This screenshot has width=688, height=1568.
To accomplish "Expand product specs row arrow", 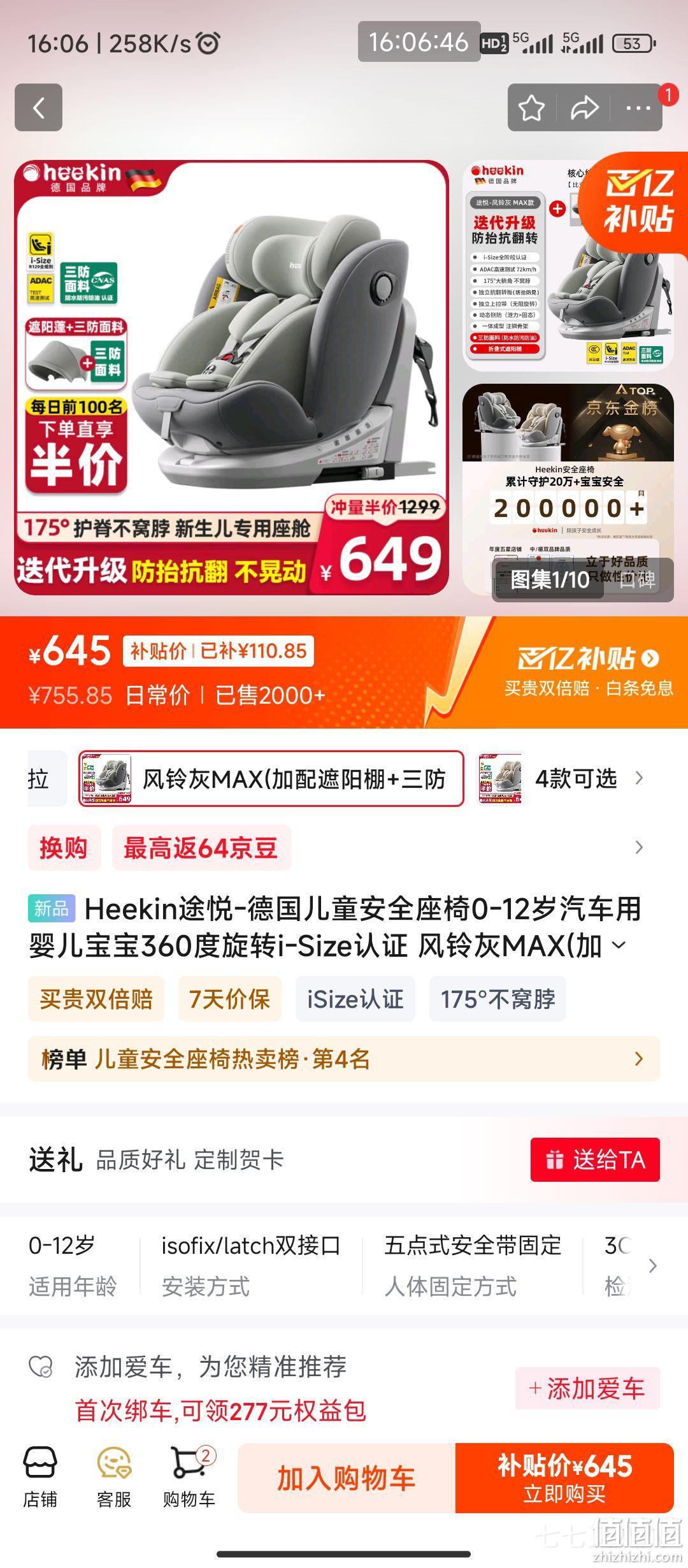I will coord(652,1266).
